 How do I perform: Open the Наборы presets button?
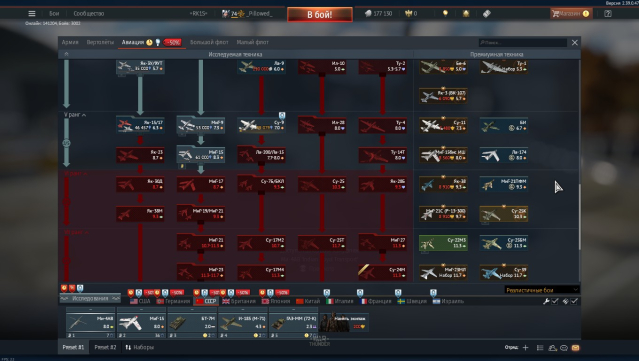pos(139,347)
